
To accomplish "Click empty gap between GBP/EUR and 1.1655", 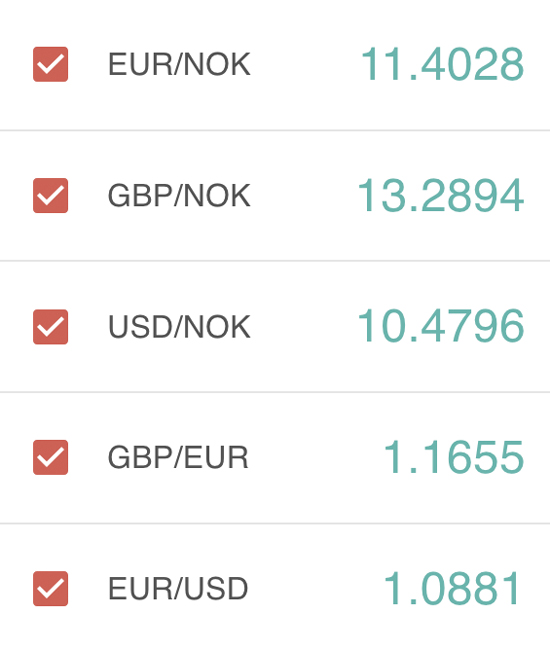I will coord(316,458).
